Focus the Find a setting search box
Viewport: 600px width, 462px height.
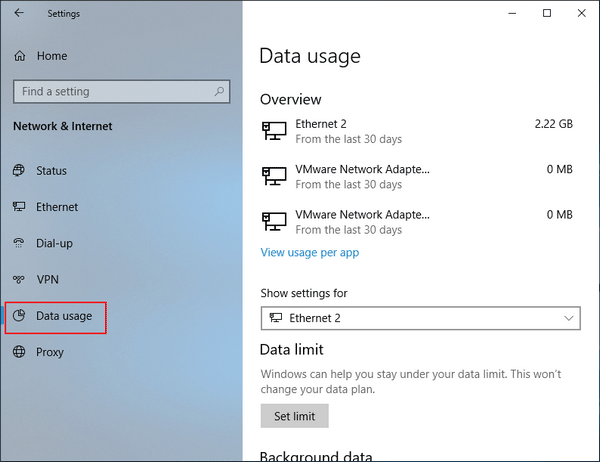(x=122, y=91)
